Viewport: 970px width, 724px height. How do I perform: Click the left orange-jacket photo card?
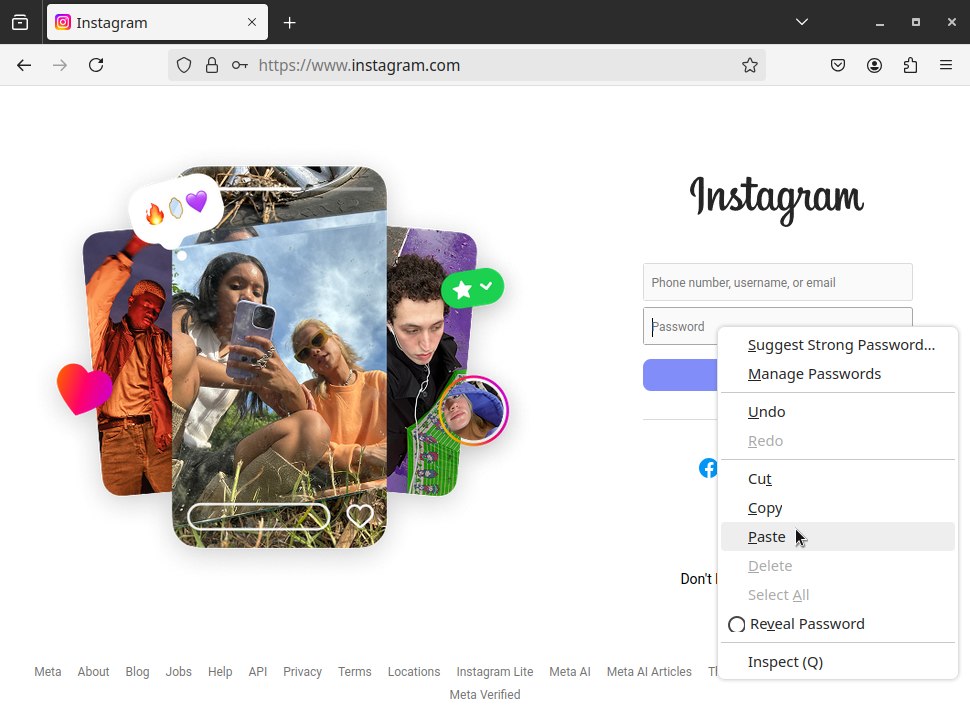128,362
